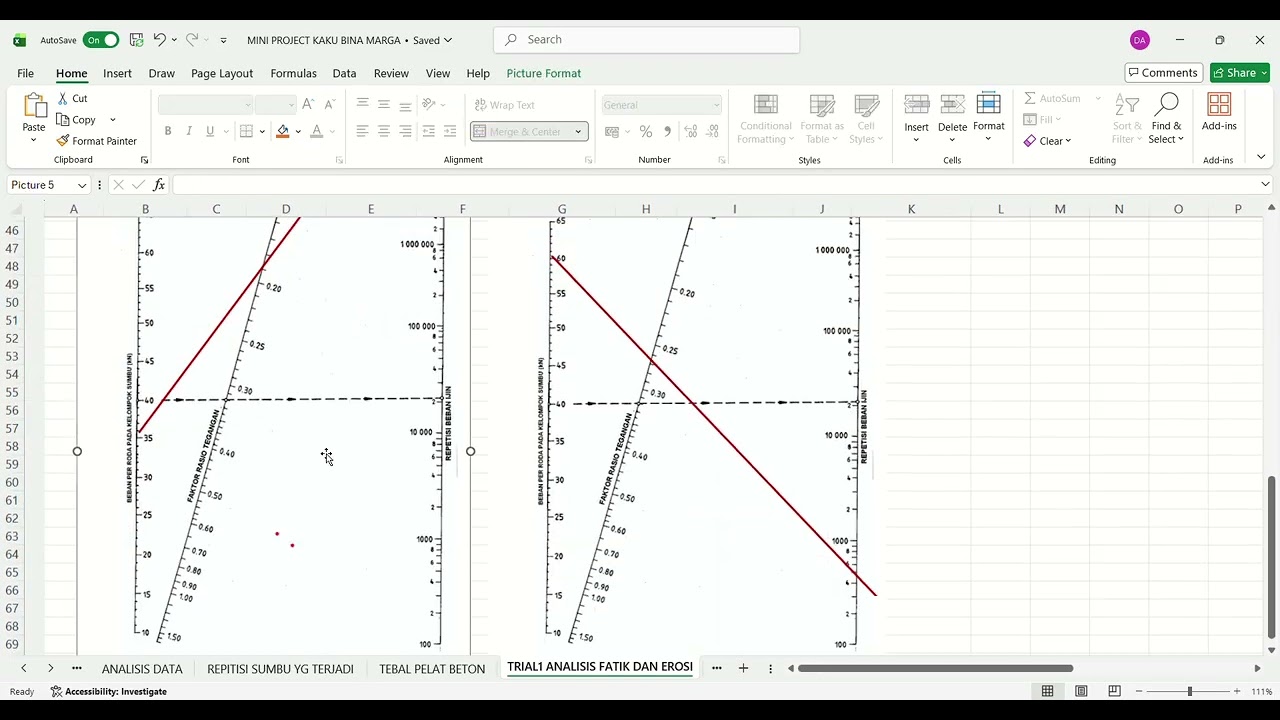The height and width of the screenshot is (720, 1280).
Task: Open the Copy dropdown arrow
Action: point(112,120)
